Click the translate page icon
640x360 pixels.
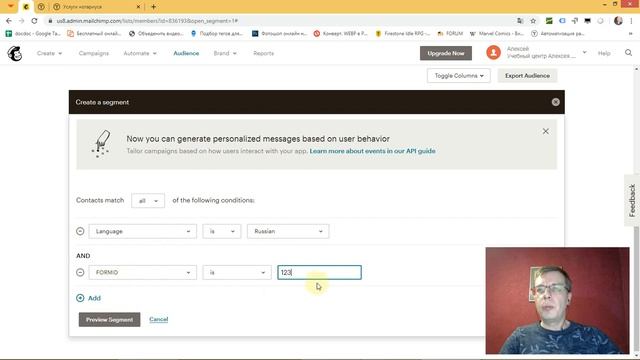520,21
